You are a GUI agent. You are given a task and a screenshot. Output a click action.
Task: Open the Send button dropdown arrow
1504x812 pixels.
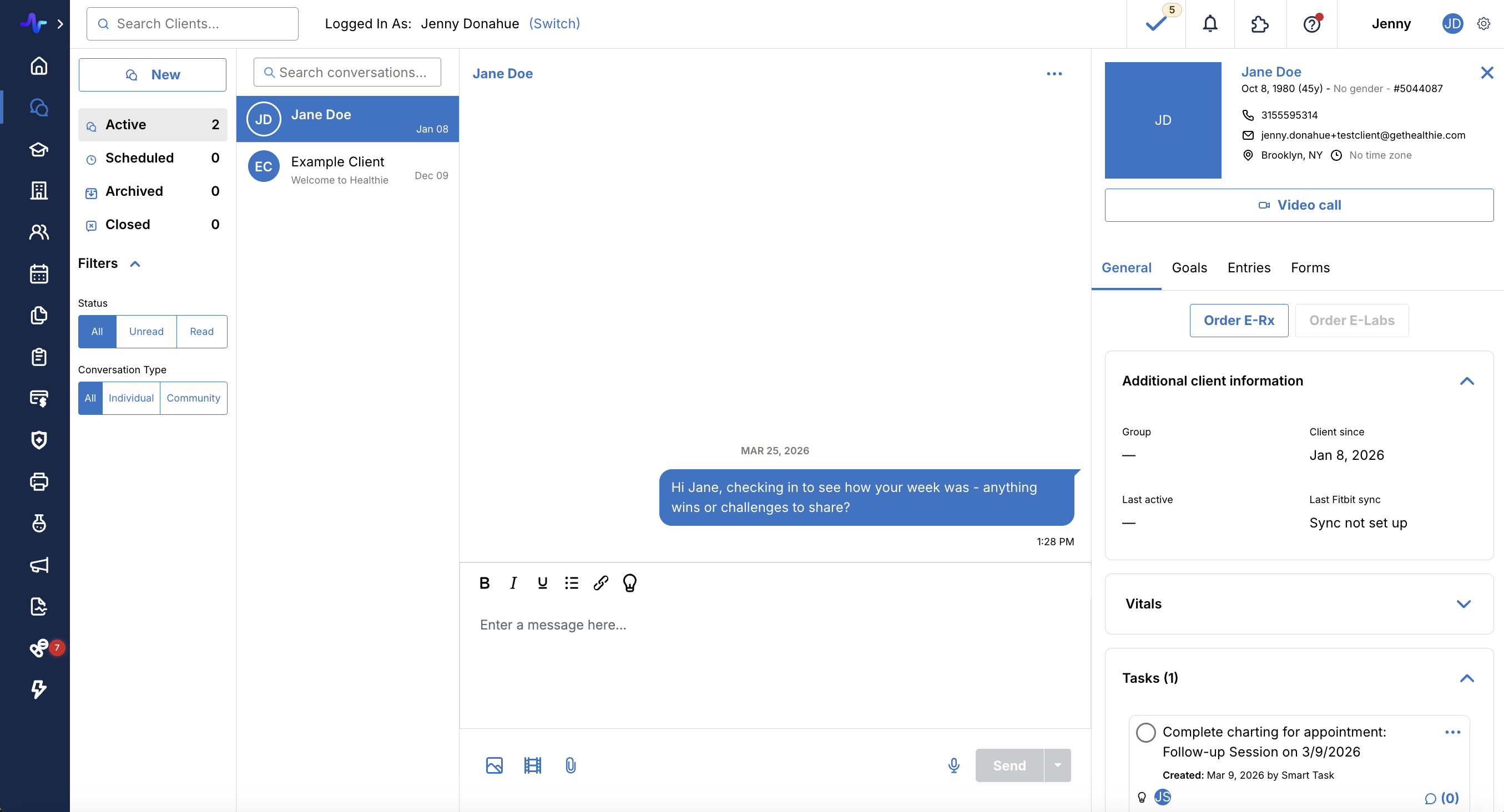1057,765
